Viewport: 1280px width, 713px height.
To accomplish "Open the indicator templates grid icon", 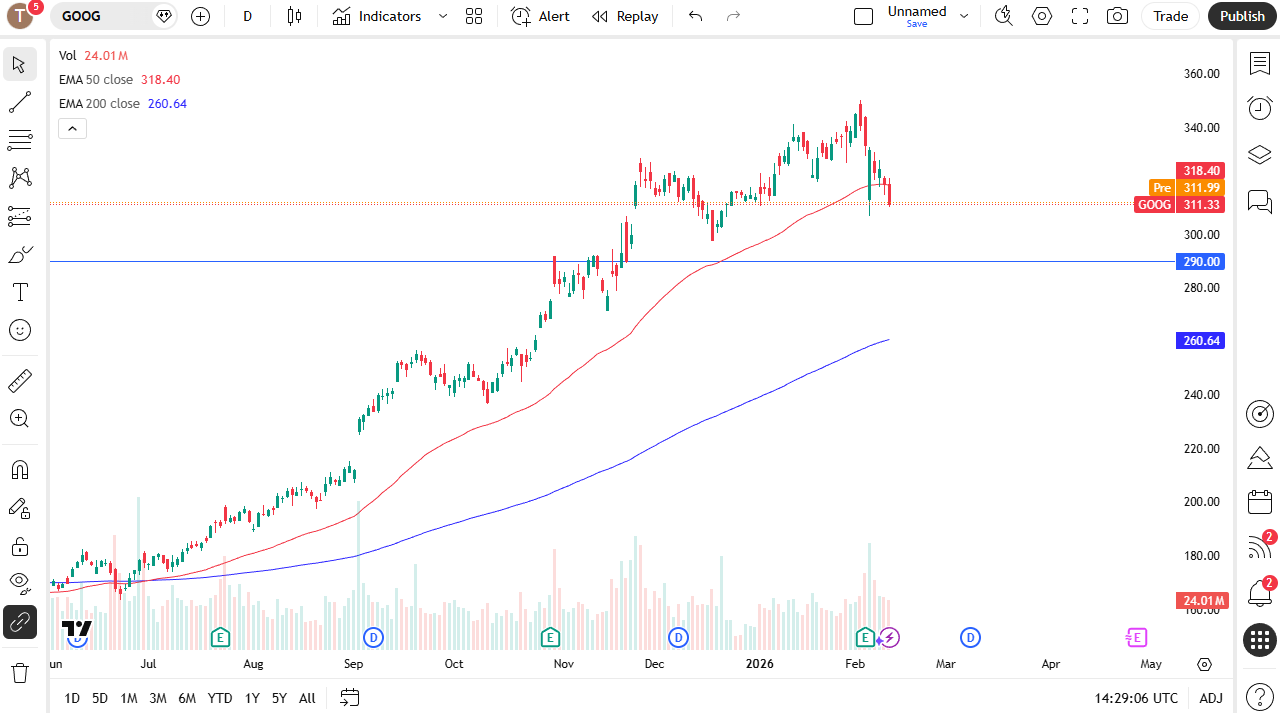I will pyautogui.click(x=474, y=16).
